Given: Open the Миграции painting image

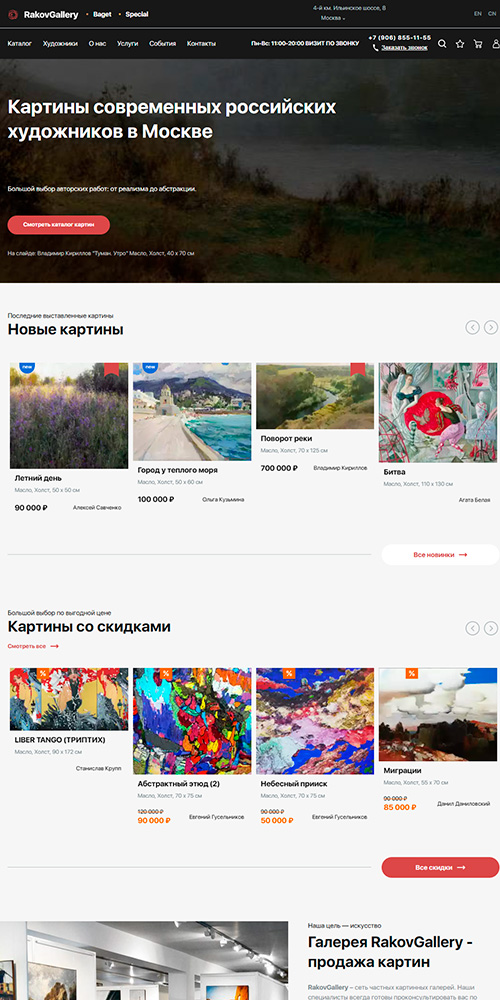Looking at the screenshot, I should (438, 715).
